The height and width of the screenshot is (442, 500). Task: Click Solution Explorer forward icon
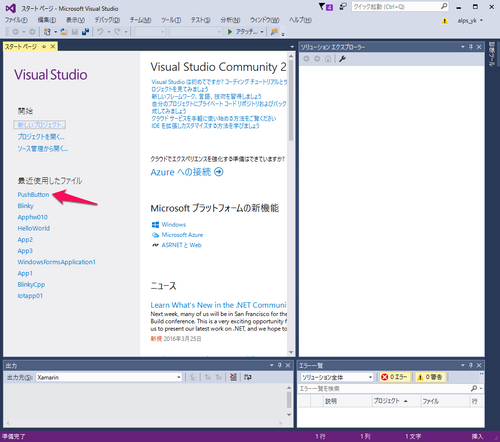tap(317, 59)
